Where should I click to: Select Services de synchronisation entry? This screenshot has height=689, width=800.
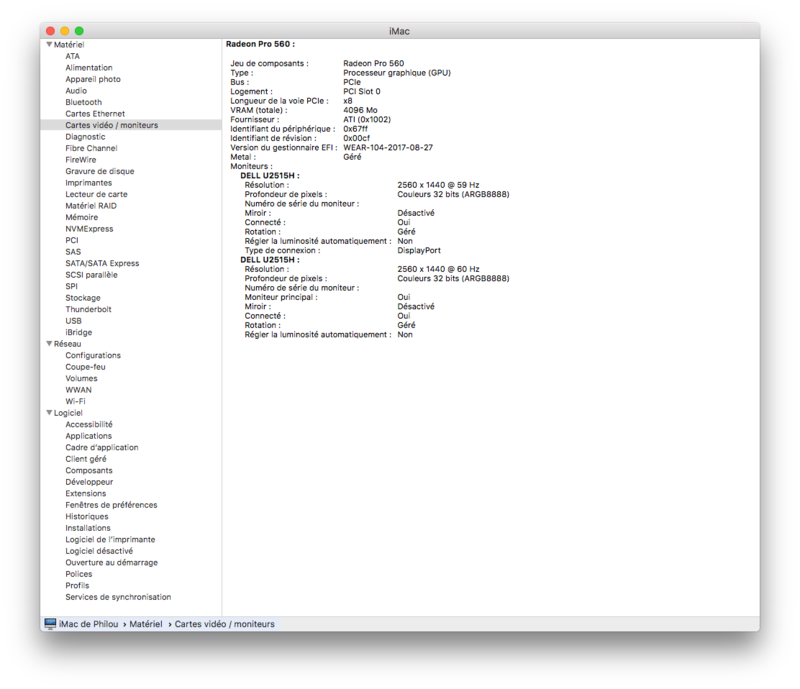click(118, 597)
